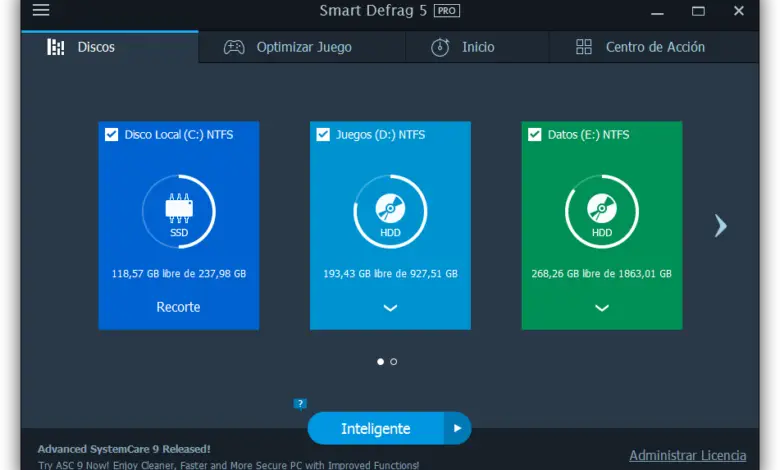This screenshot has height=470, width=780.
Task: Click '193,43 GB libre de 927,51 GB' text
Action: (390, 274)
